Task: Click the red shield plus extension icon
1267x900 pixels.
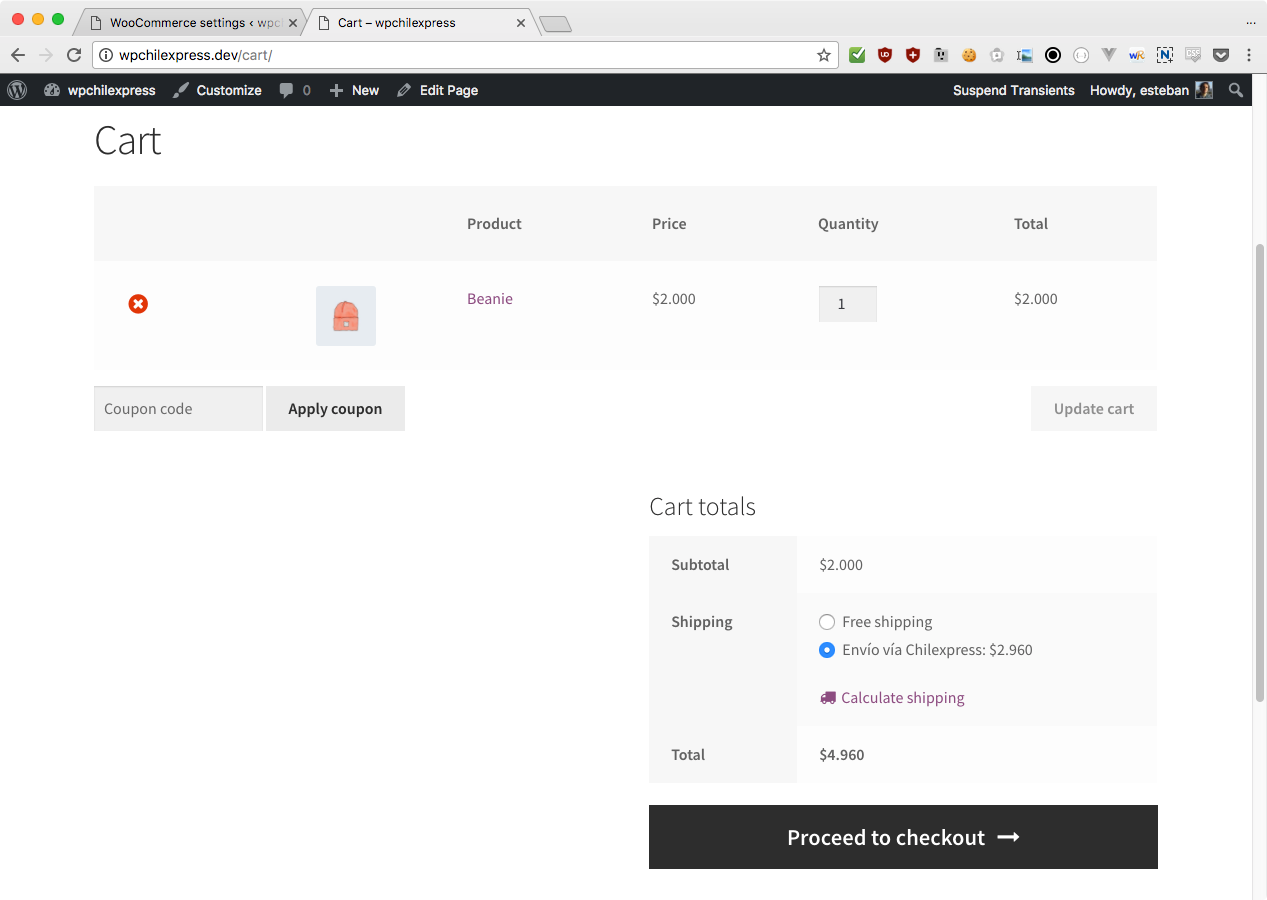Action: pyautogui.click(x=913, y=55)
